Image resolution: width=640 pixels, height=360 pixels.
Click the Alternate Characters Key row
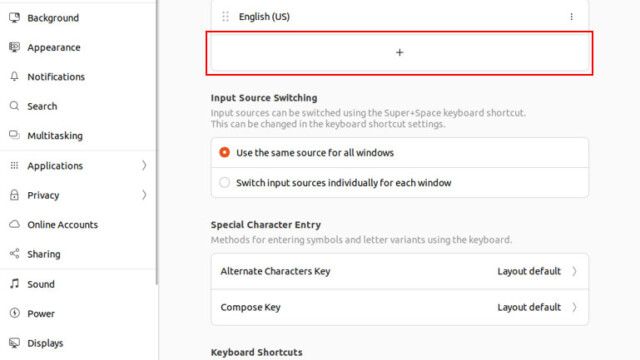pos(400,271)
